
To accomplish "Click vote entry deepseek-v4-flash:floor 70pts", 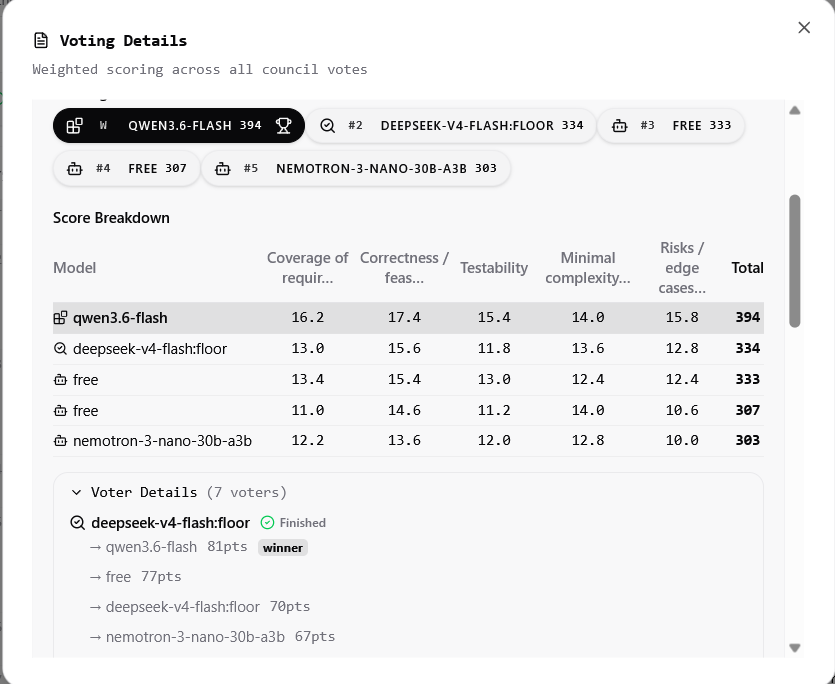I will (x=200, y=607).
